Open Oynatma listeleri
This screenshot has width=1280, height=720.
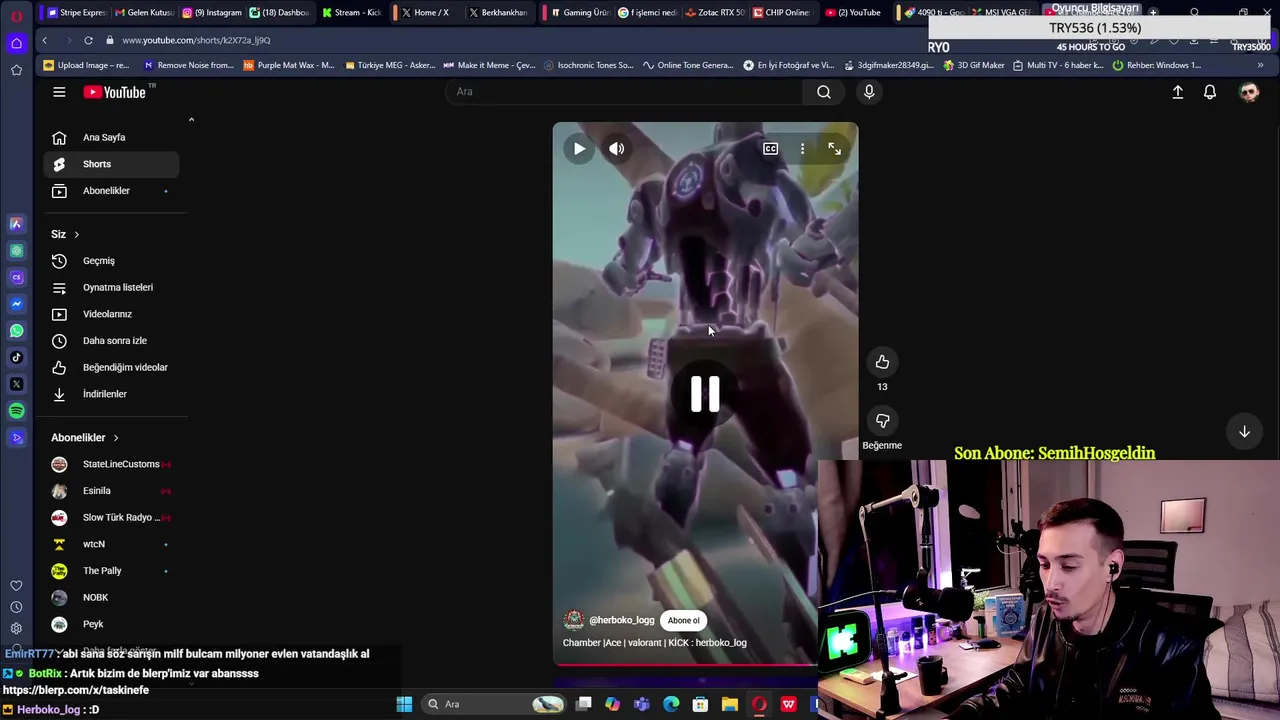pyautogui.click(x=111, y=287)
